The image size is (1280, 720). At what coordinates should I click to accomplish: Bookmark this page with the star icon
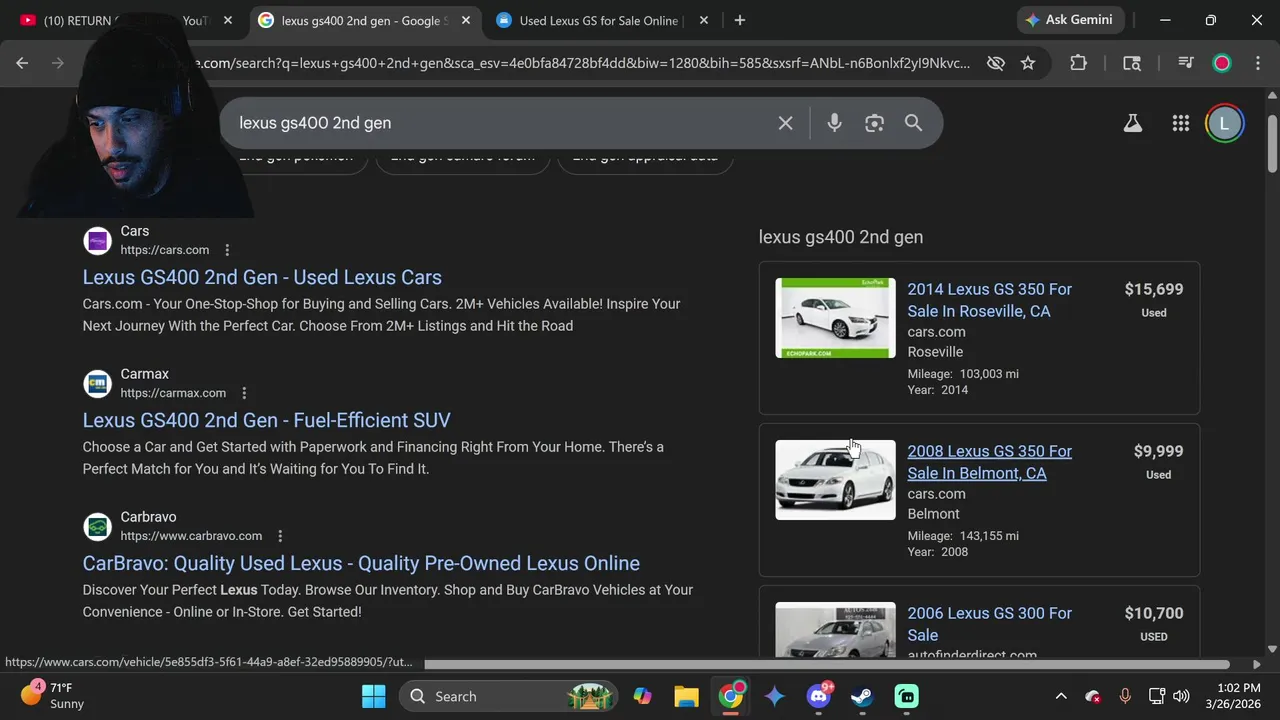pos(1028,63)
